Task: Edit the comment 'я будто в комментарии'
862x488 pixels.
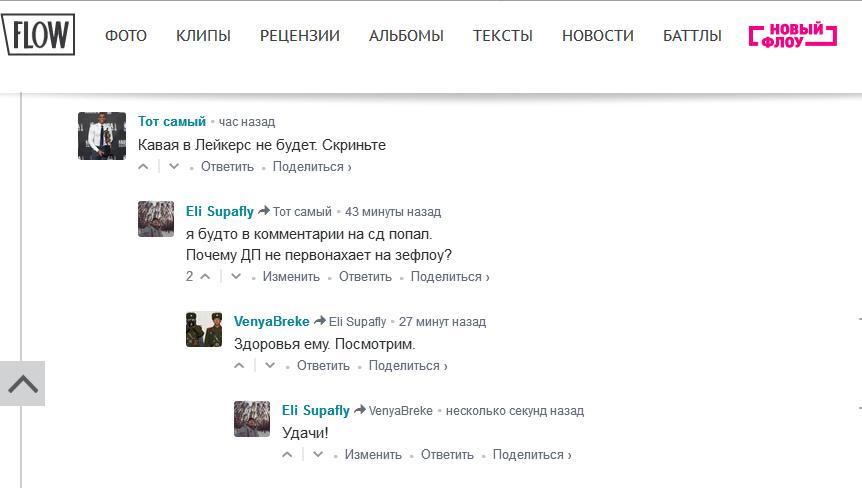Action: pos(291,276)
